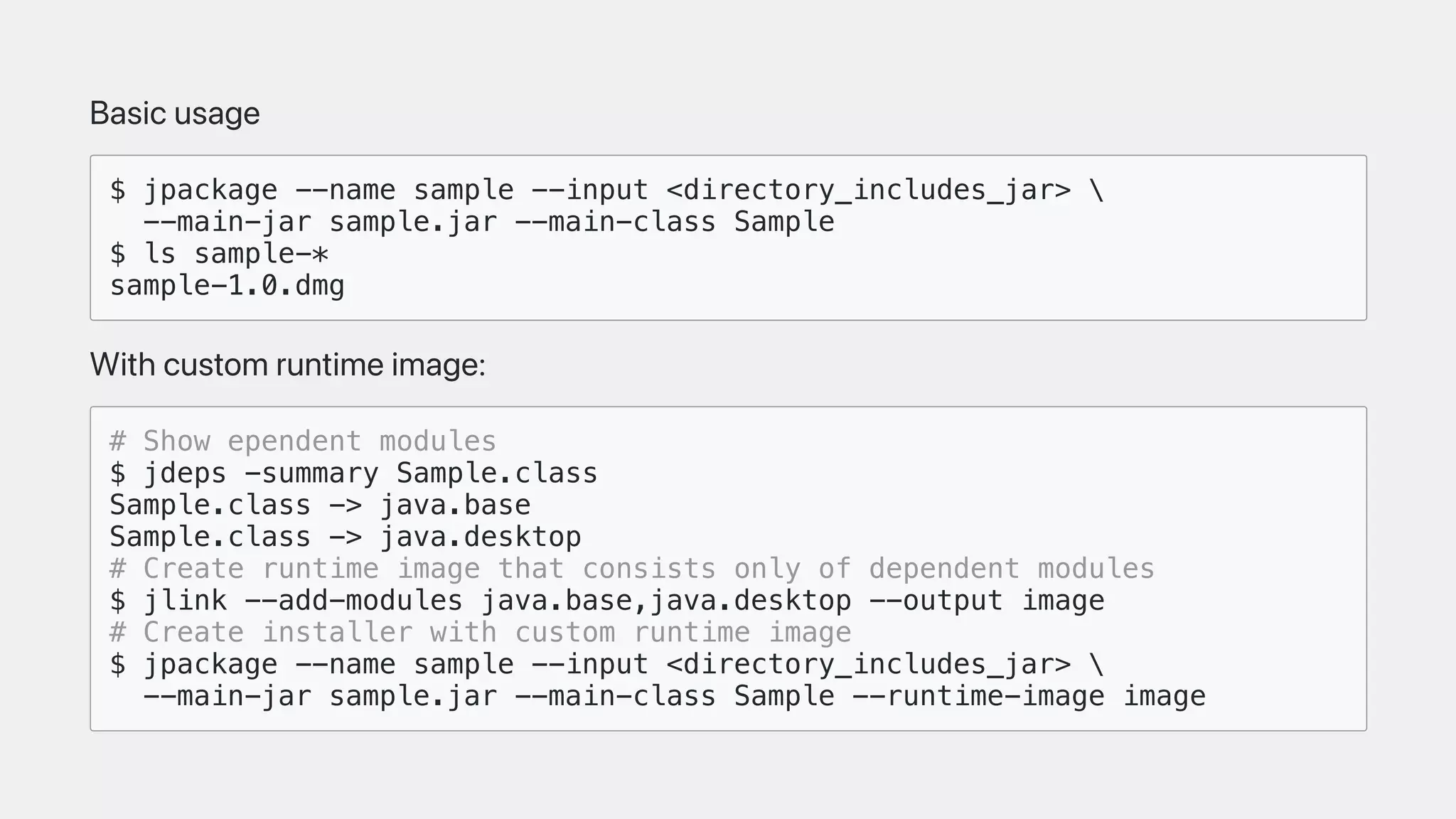Click the "jlink" command word
Viewport: 1456px width, 819px height.
185,601
